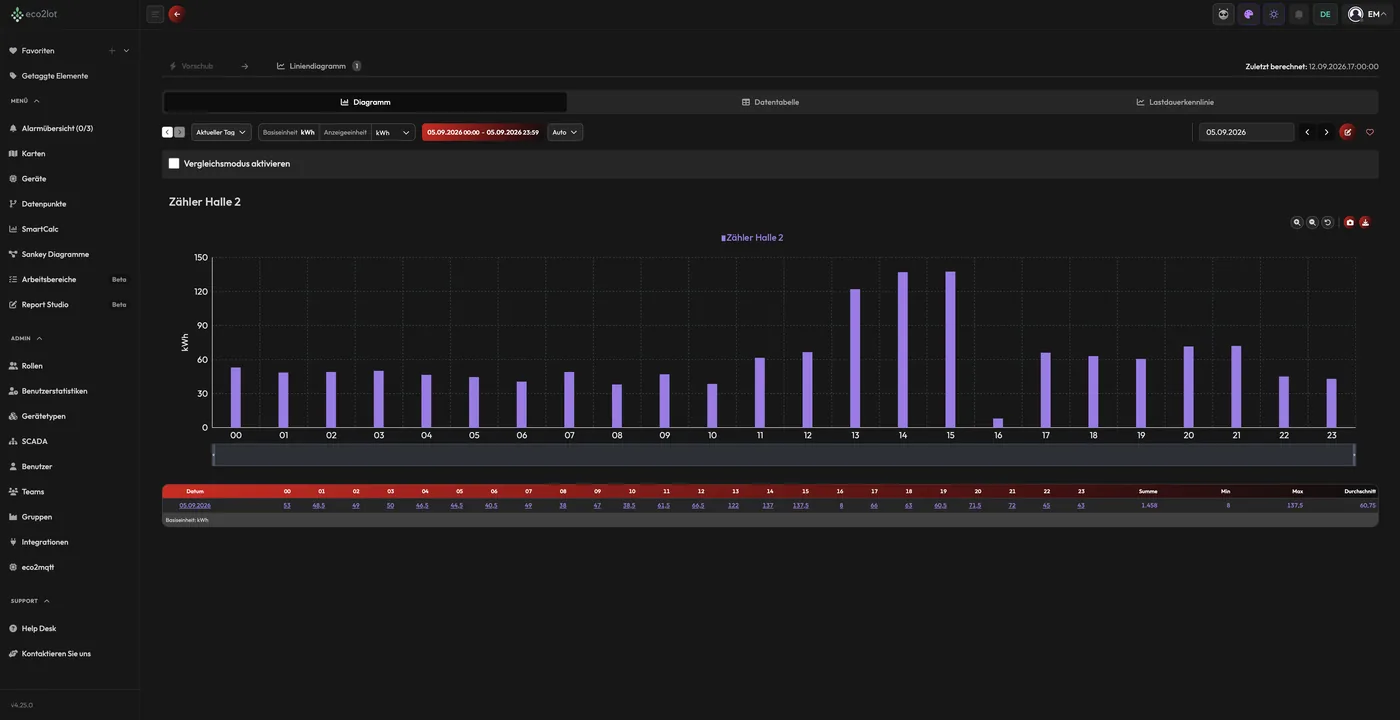Enable Vergleichsmodus aktivieren checkbox
The height and width of the screenshot is (720, 1400).
pos(174,163)
